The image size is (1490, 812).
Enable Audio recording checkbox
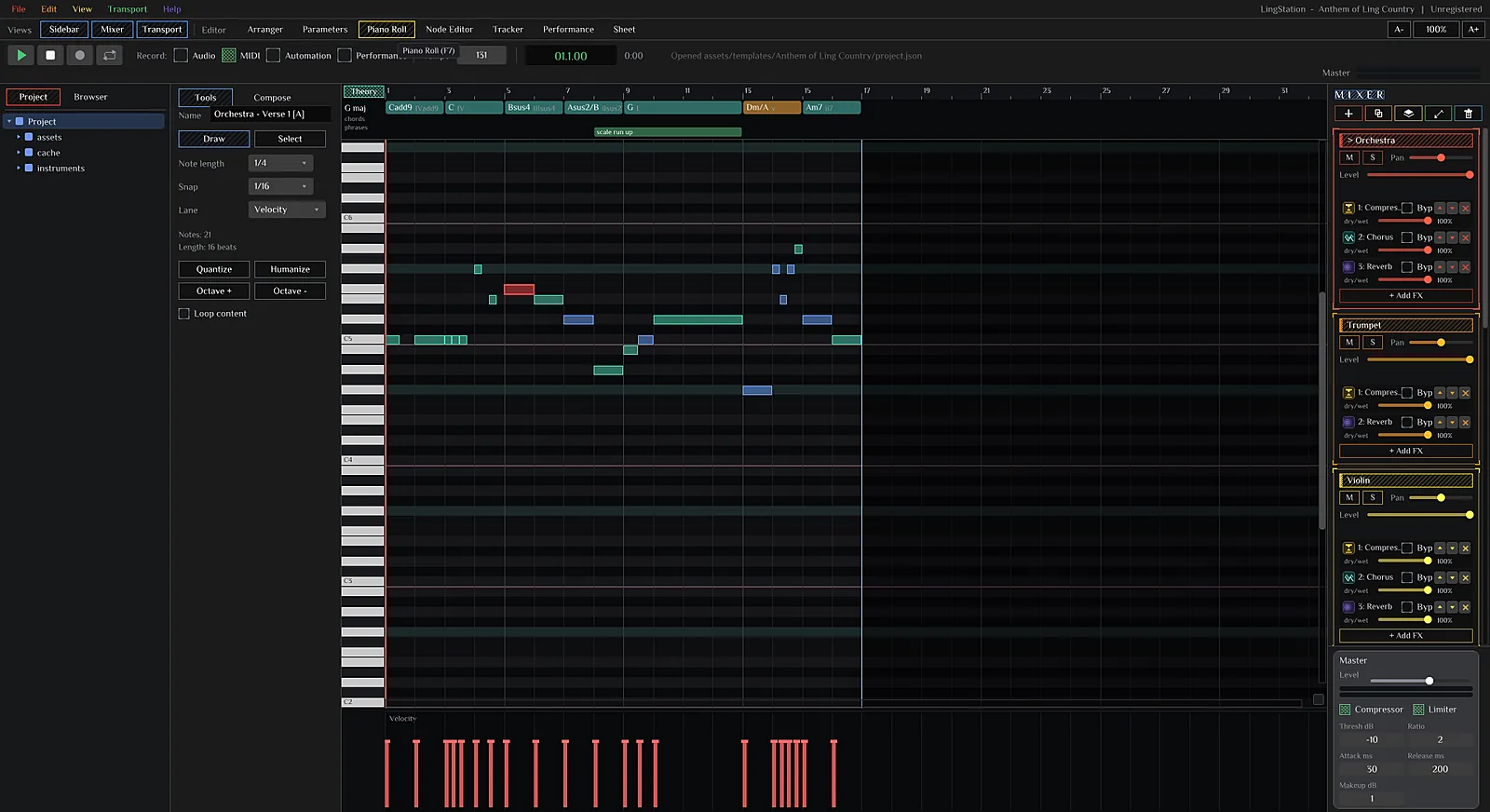[181, 55]
